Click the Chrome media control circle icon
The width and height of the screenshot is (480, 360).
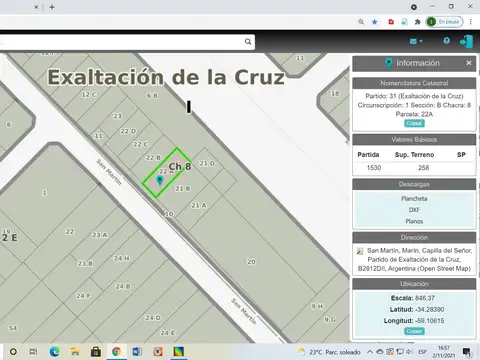(x=414, y=7)
